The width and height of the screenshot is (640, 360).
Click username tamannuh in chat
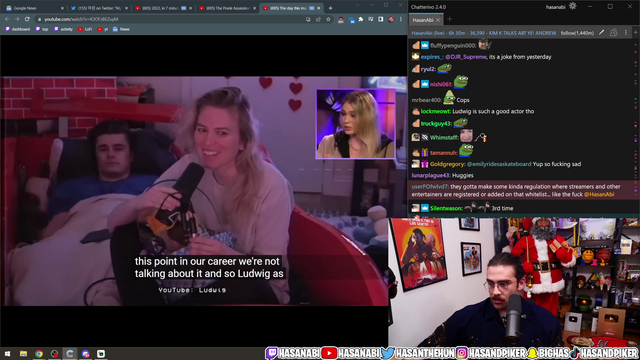(444, 153)
